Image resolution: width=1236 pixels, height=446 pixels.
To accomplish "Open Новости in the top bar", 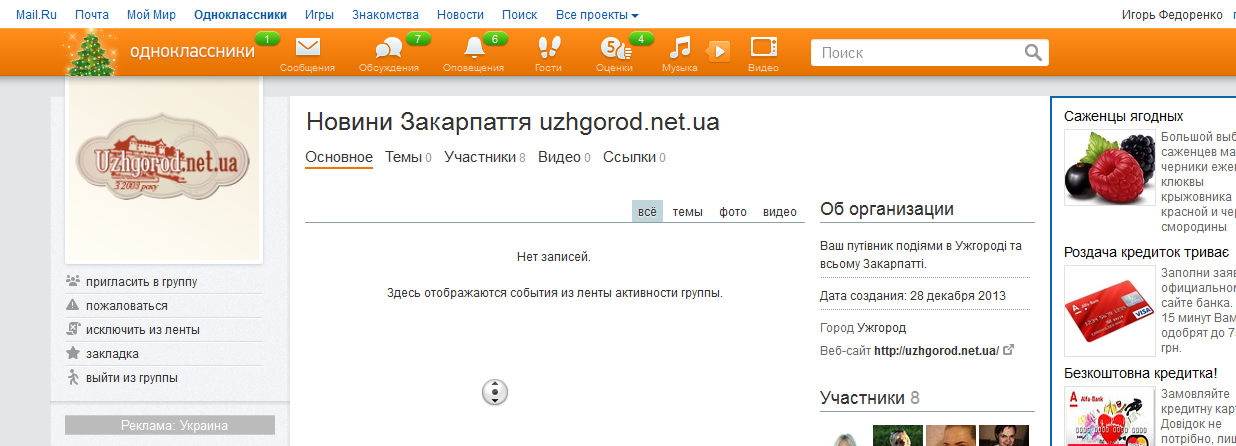I will (x=461, y=15).
